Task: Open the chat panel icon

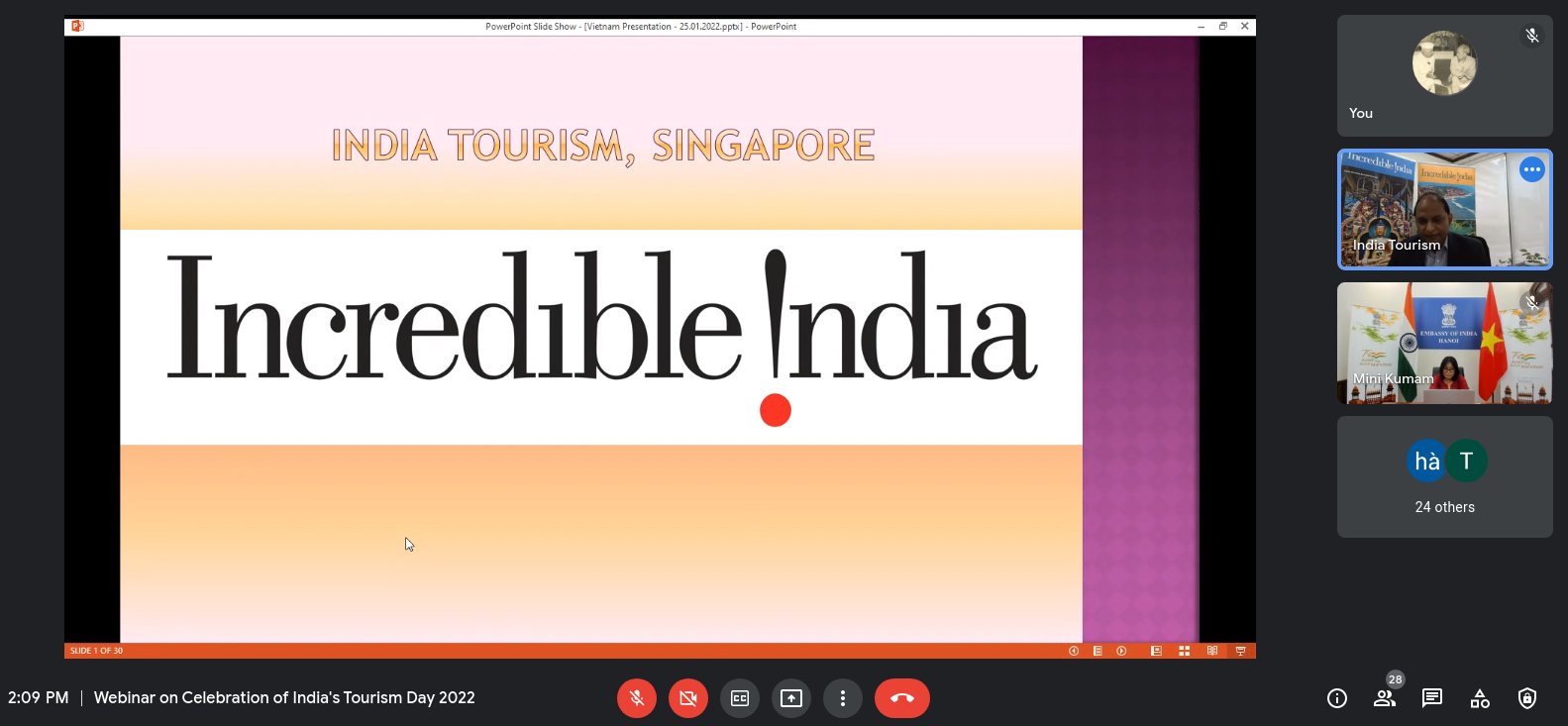Action: [1432, 698]
